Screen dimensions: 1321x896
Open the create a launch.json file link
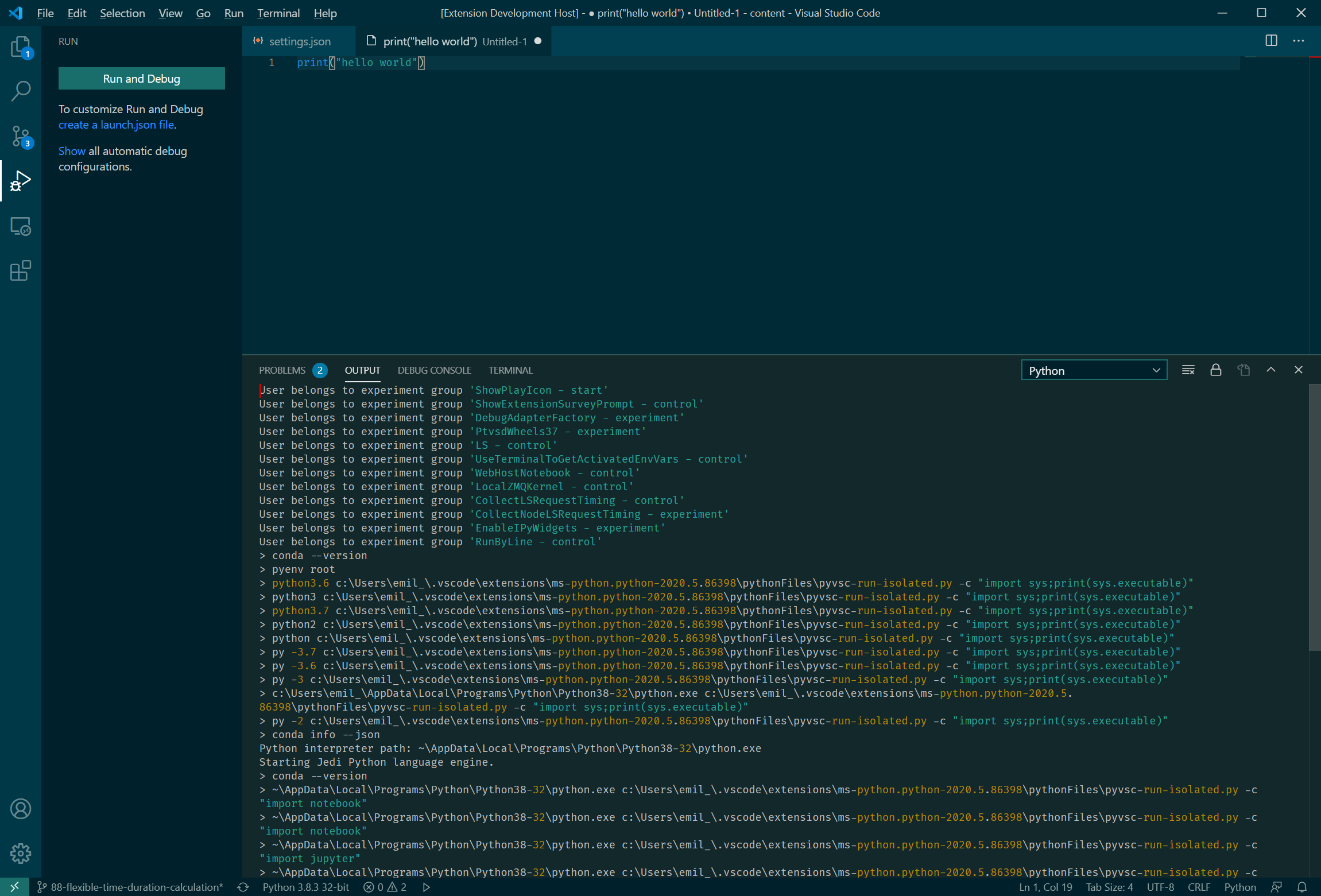pos(116,125)
